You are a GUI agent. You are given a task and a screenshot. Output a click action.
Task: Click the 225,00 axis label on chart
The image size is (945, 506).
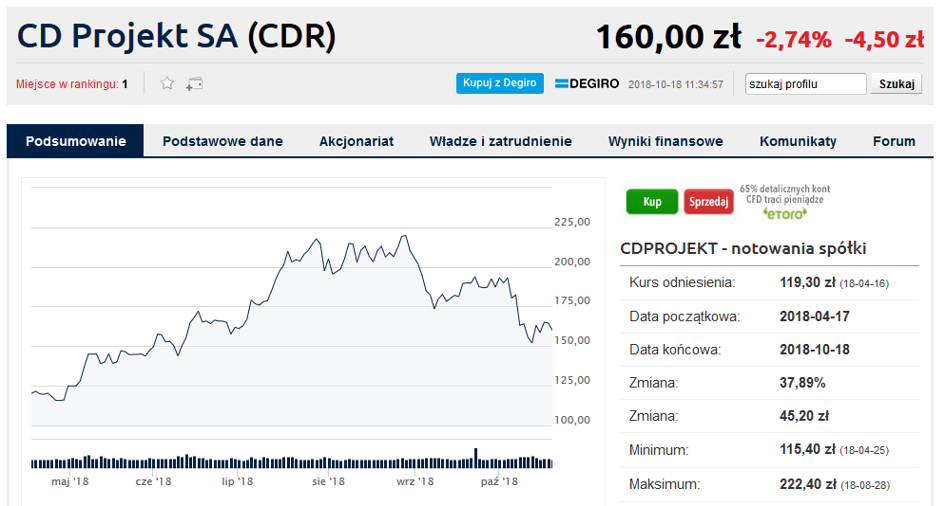pos(572,222)
